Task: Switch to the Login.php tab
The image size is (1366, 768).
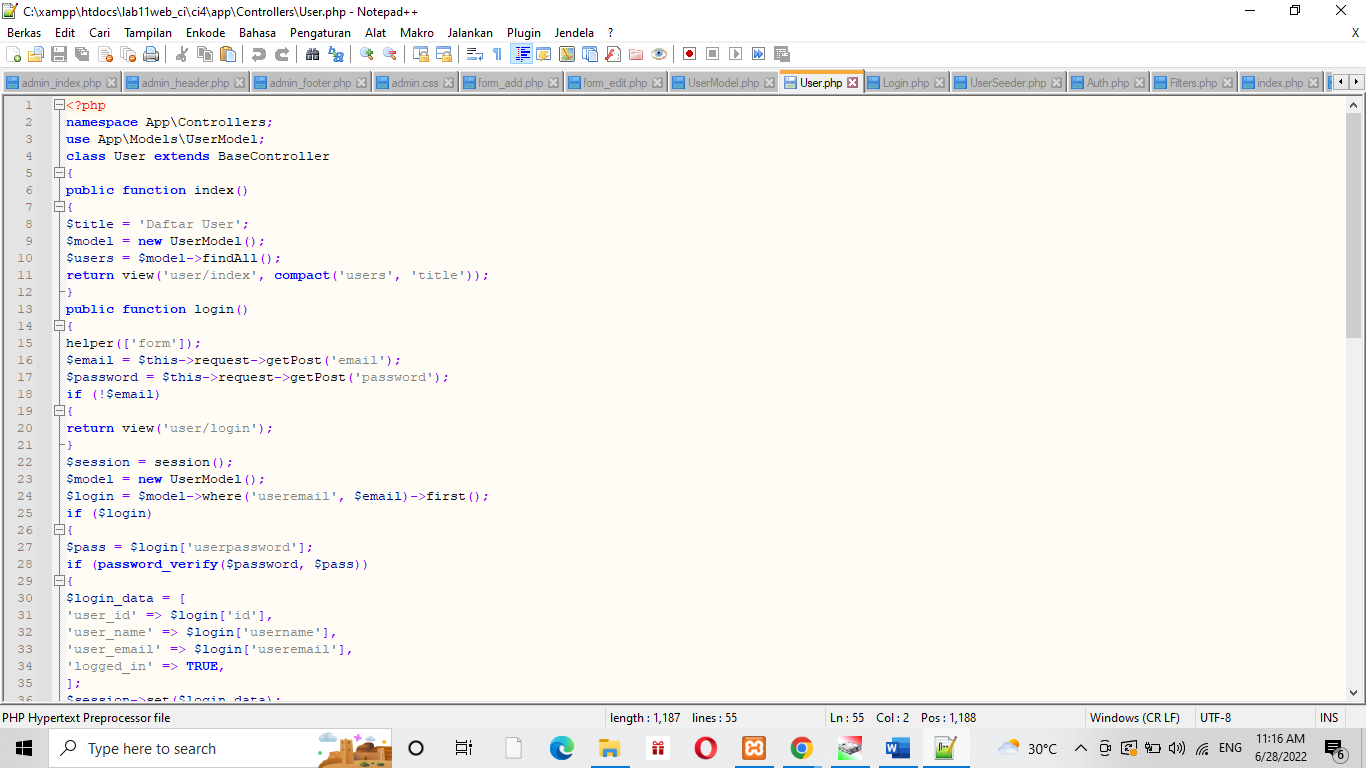Action: (x=905, y=83)
